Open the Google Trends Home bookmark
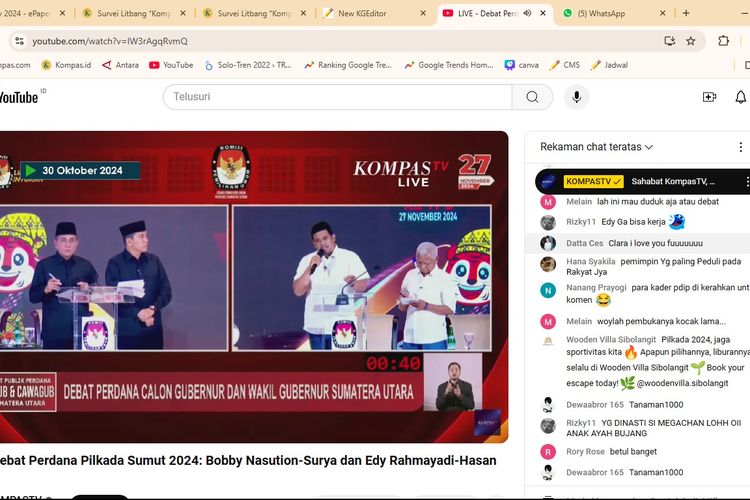Image resolution: width=750 pixels, height=500 pixels. (449, 65)
